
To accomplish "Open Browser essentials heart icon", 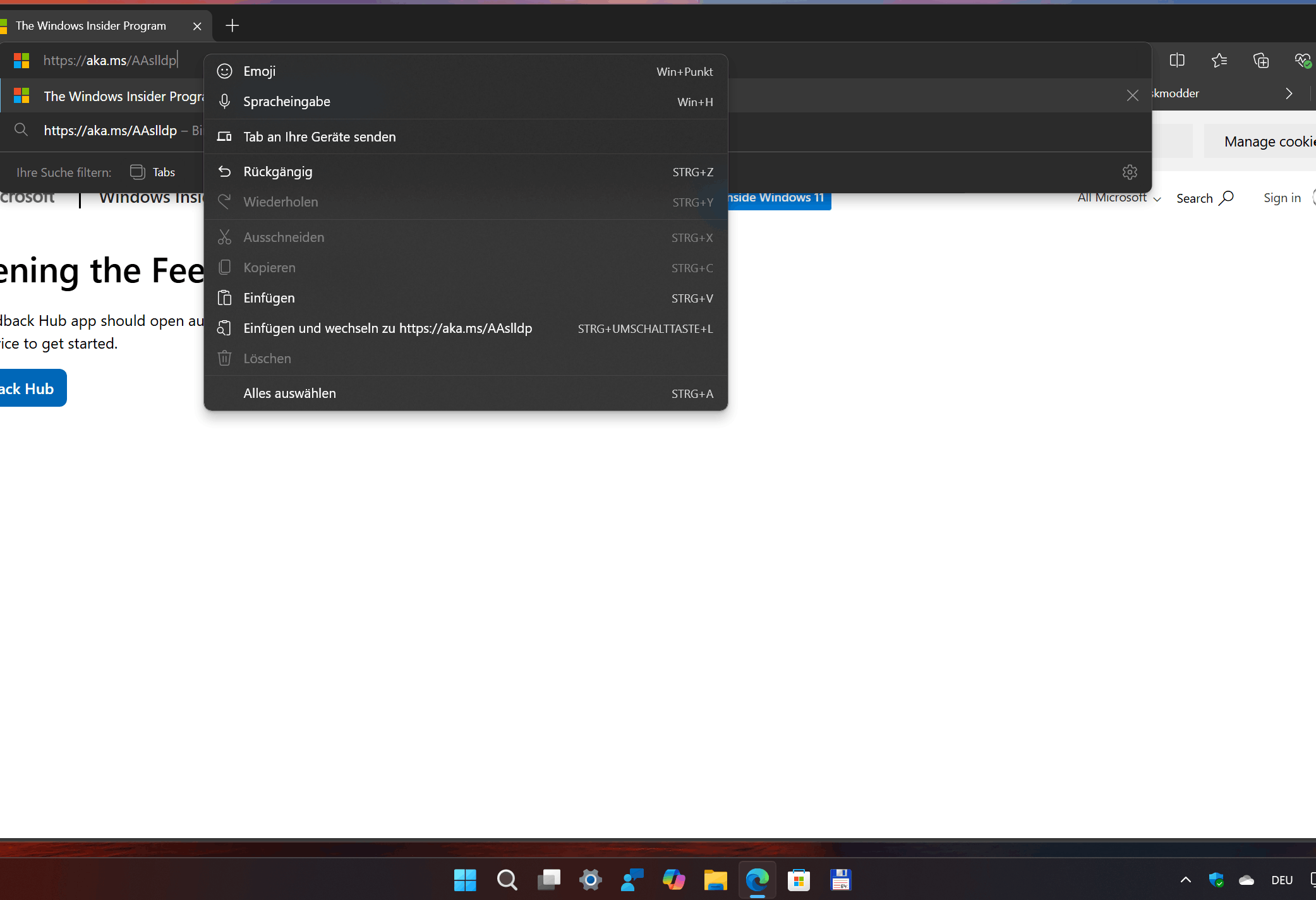I will pyautogui.click(x=1303, y=61).
